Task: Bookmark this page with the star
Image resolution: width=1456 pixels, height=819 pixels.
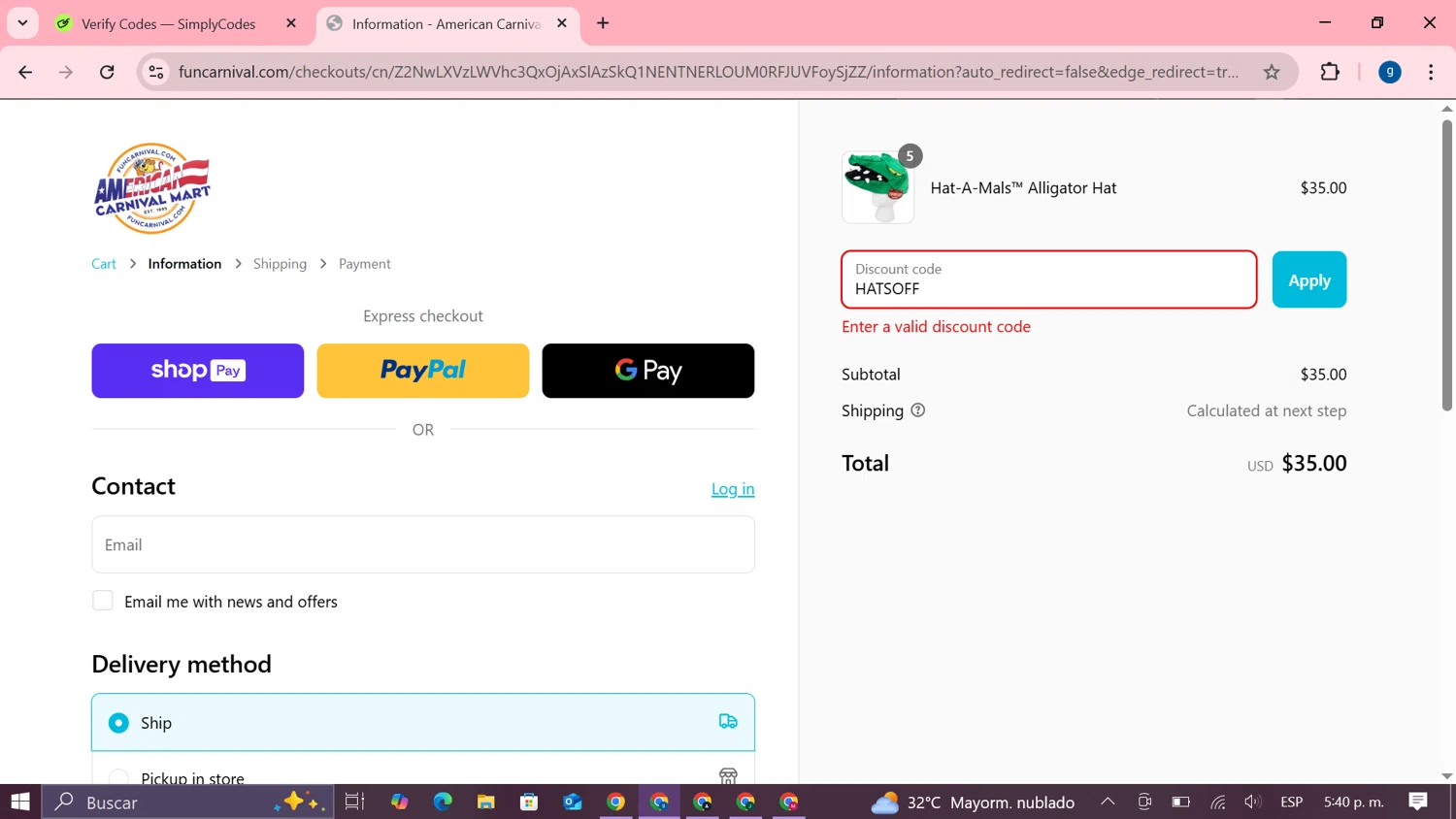Action: click(x=1272, y=72)
